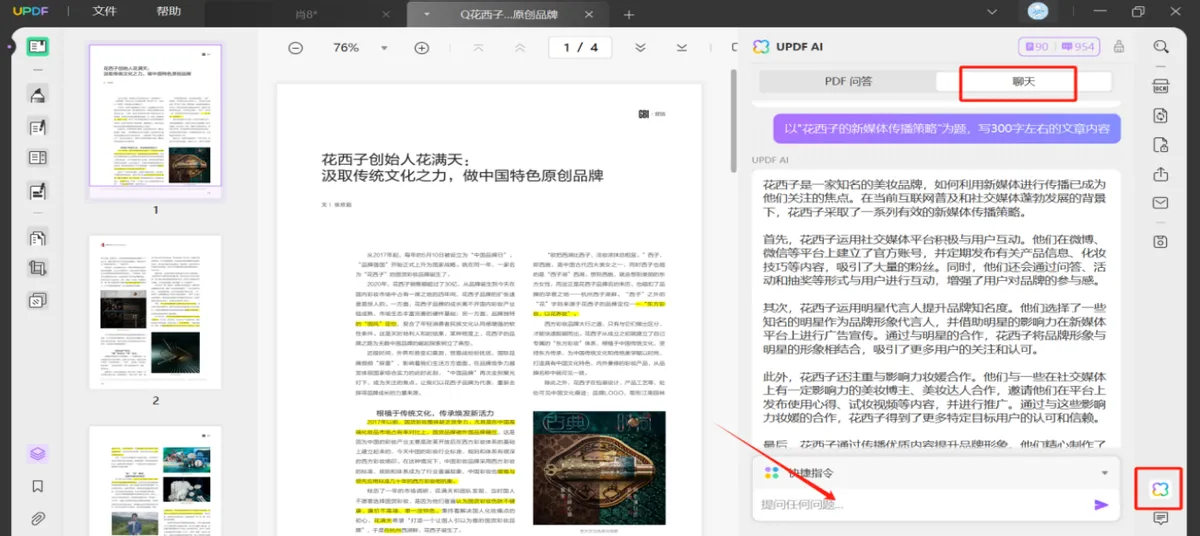Image resolution: width=1200 pixels, height=536 pixels.
Task: Click the page number input field
Action: [580, 47]
